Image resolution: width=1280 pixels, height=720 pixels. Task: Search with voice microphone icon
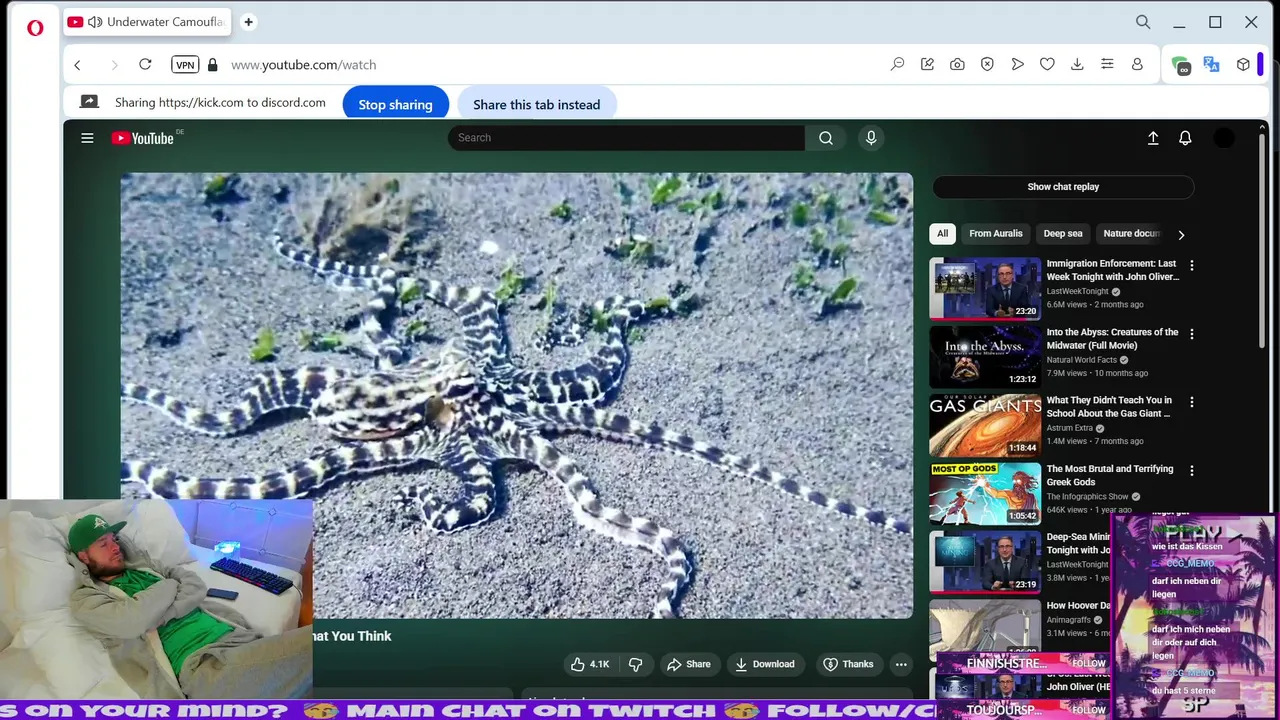(x=871, y=138)
